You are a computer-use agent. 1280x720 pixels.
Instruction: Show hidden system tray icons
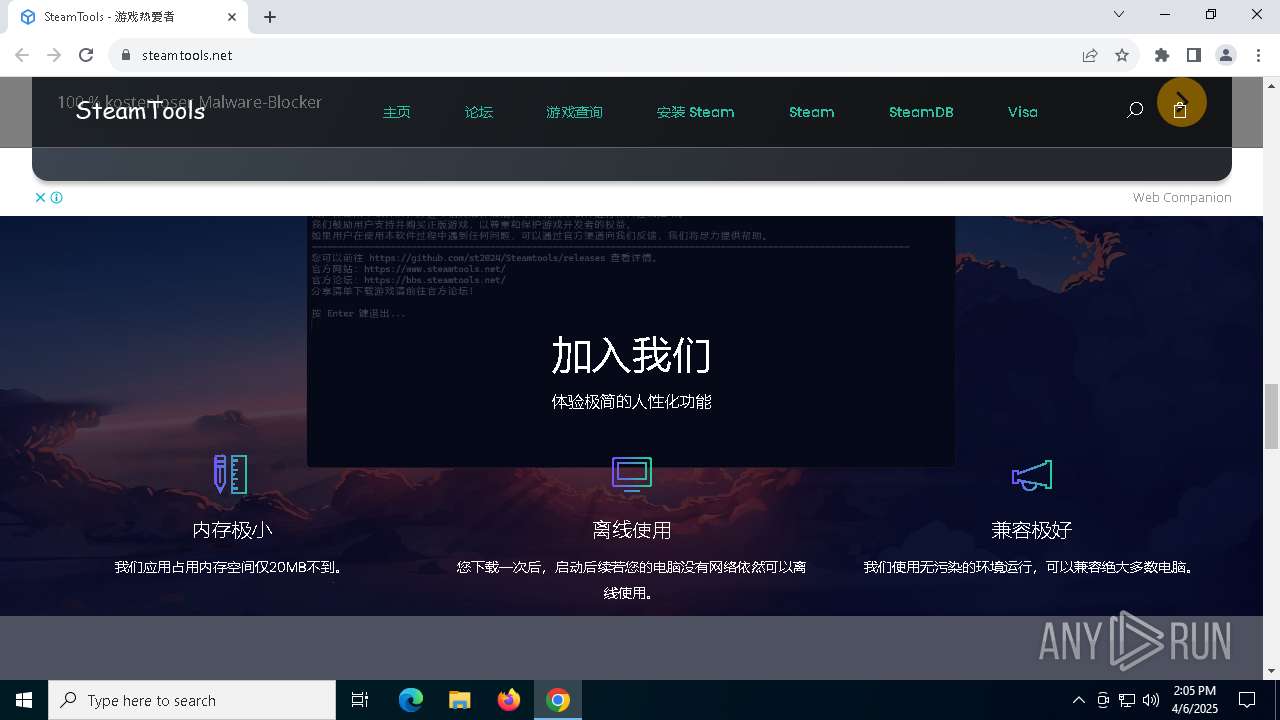click(1078, 700)
